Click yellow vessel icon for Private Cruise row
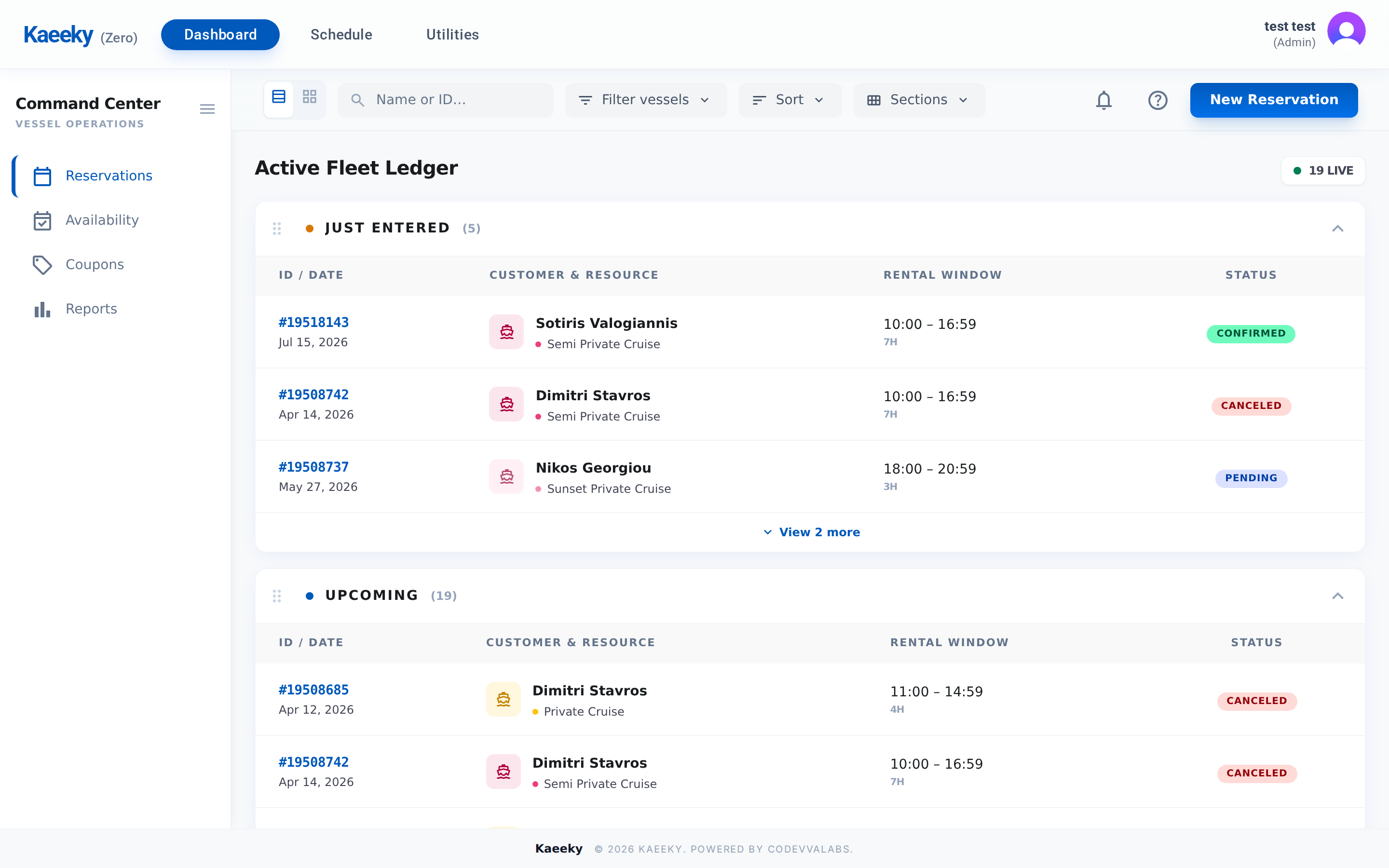Viewport: 1389px width, 868px height. pos(504,699)
